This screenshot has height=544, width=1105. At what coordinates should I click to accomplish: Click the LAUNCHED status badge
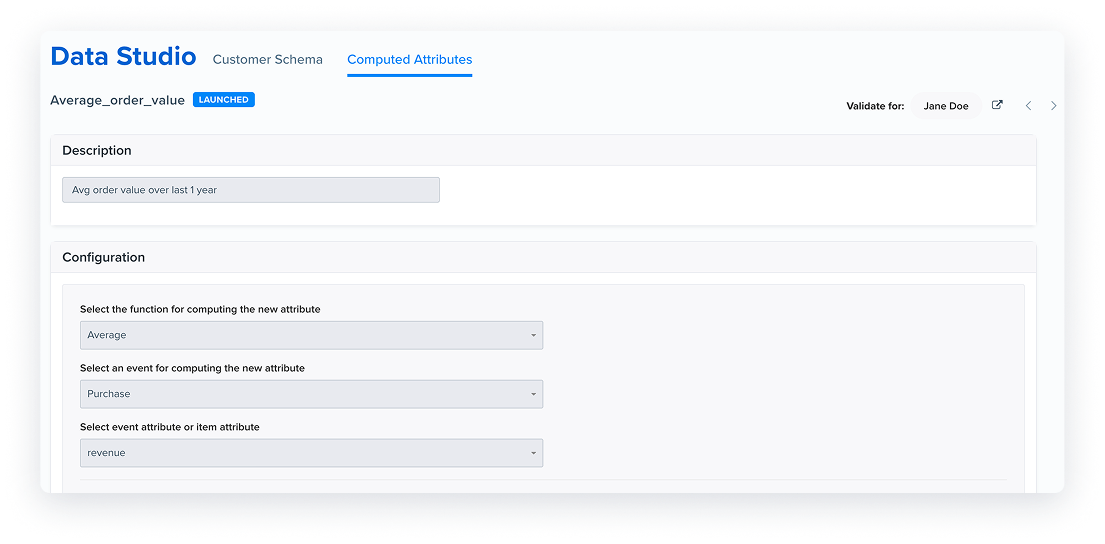click(x=224, y=100)
